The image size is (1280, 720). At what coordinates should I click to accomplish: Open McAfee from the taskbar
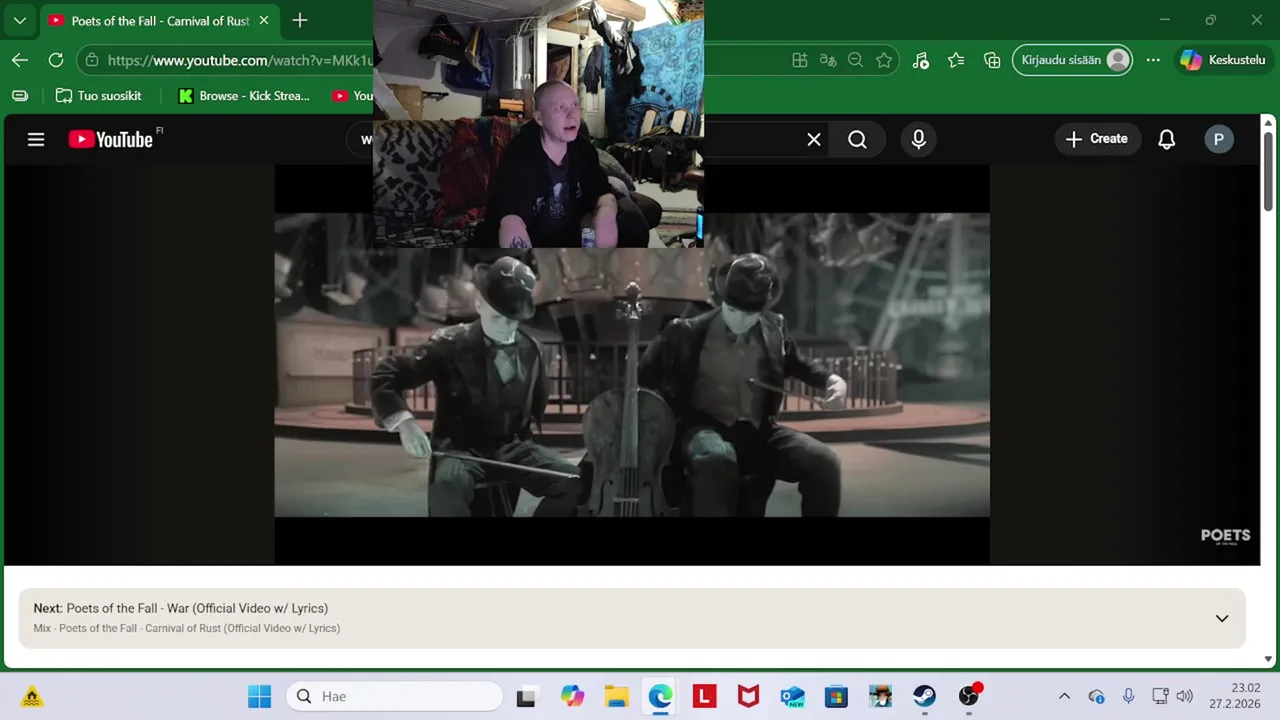748,696
